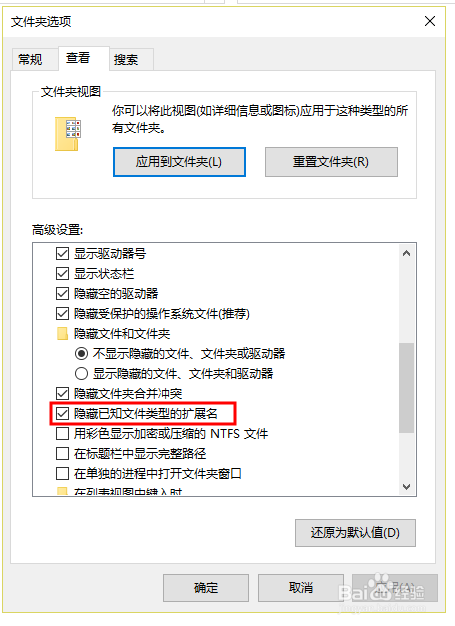This screenshot has width=455, height=626.
Task: Toggle 显示驱动器号 checkbox
Action: point(62,254)
